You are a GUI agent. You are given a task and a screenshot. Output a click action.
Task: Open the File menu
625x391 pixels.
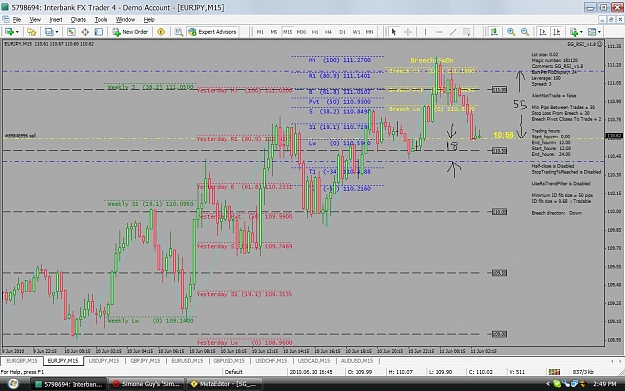tap(16, 20)
